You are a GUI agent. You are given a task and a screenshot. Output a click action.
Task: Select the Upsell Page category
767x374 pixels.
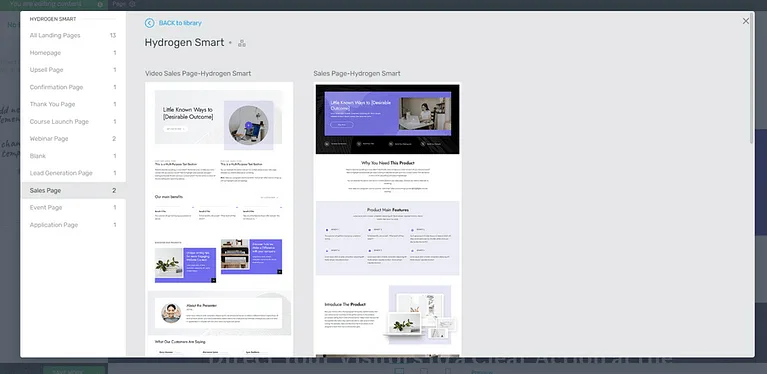(73, 70)
